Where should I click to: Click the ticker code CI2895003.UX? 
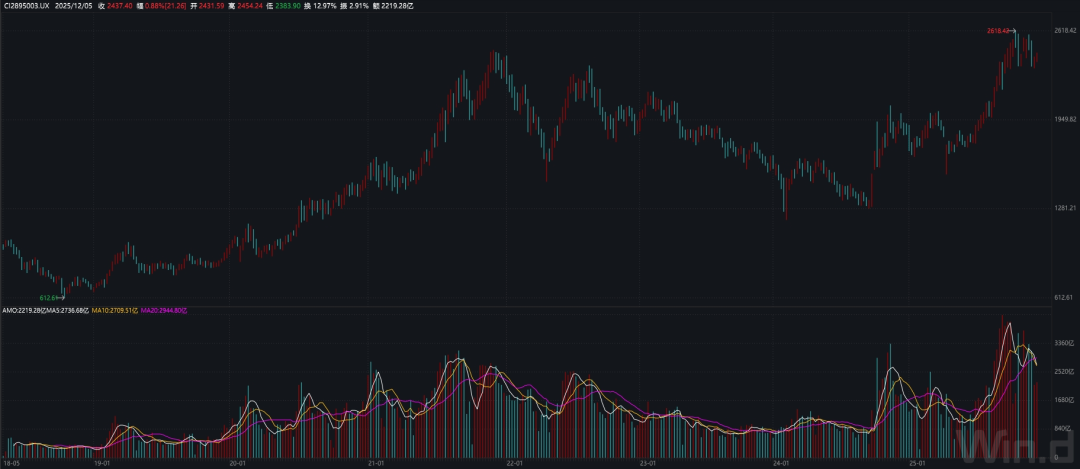click(x=27, y=5)
